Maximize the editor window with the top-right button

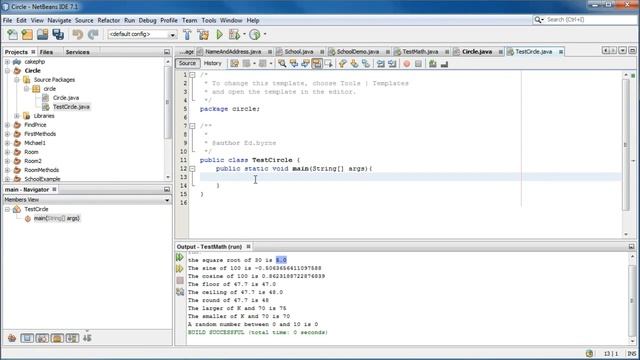[632, 51]
